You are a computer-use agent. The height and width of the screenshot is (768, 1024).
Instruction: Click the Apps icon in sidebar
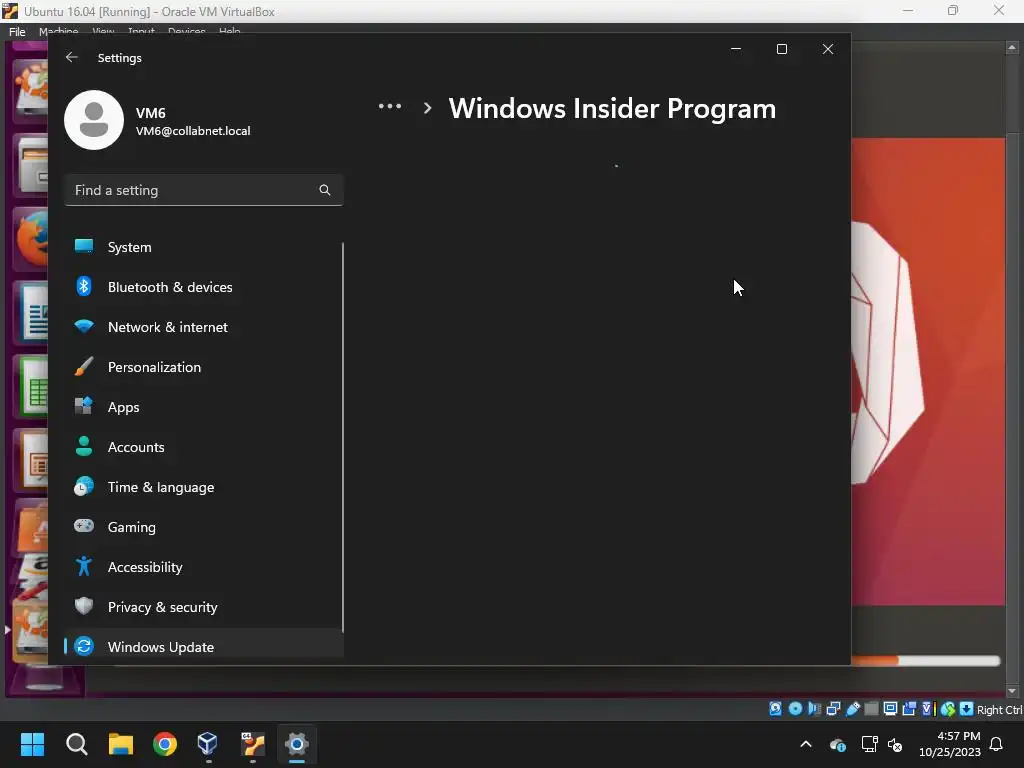click(x=84, y=406)
